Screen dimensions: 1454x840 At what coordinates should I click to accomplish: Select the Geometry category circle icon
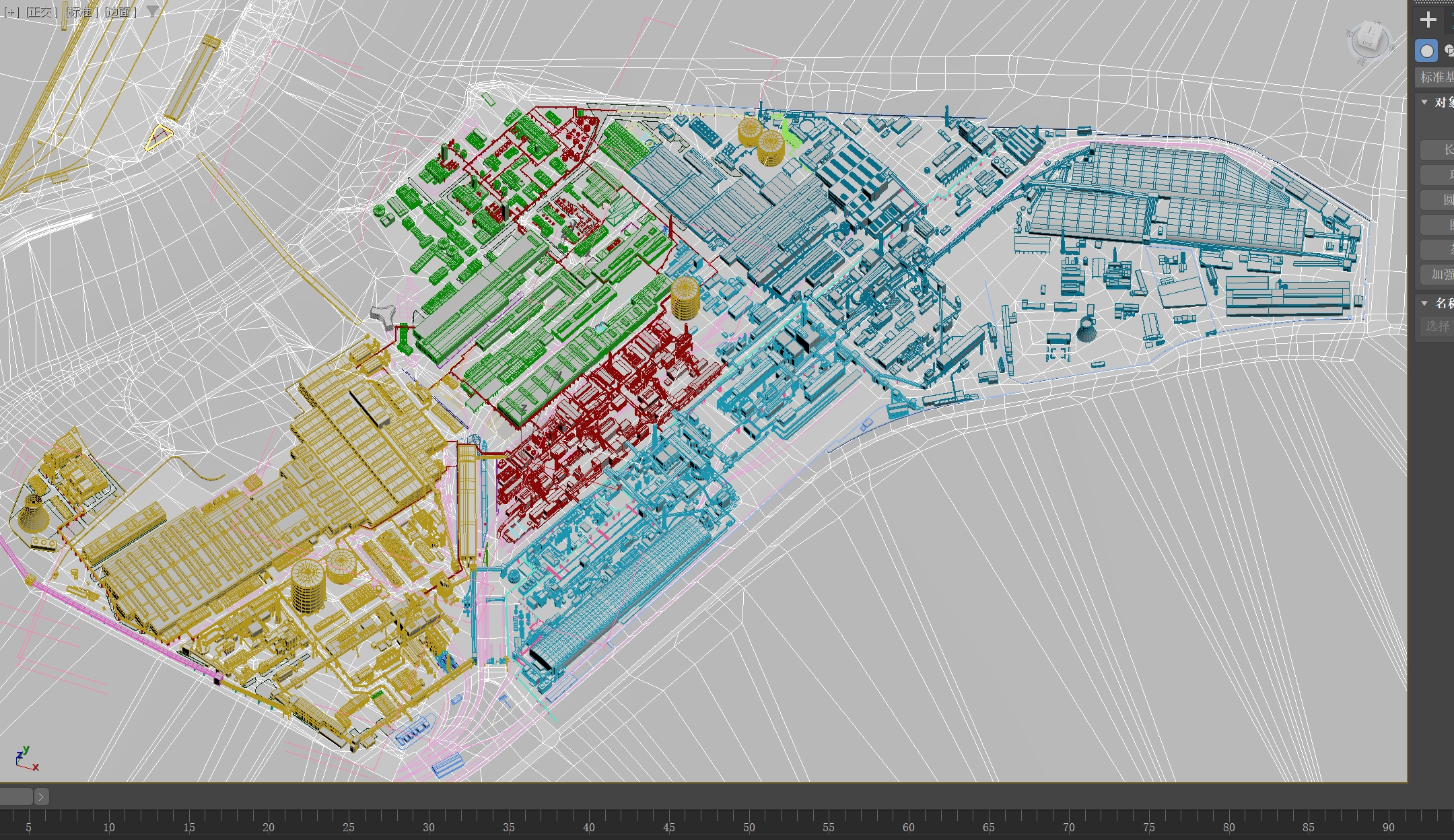pos(1426,51)
